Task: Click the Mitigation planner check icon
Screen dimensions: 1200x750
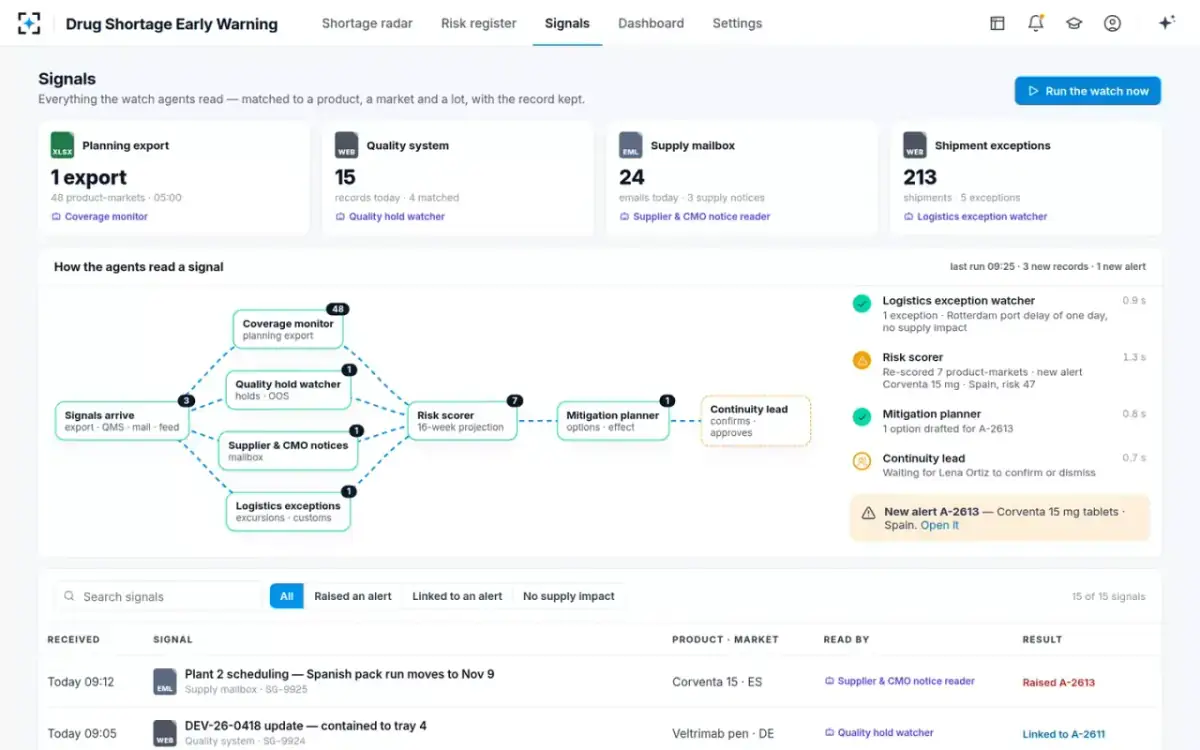Action: [861, 417]
